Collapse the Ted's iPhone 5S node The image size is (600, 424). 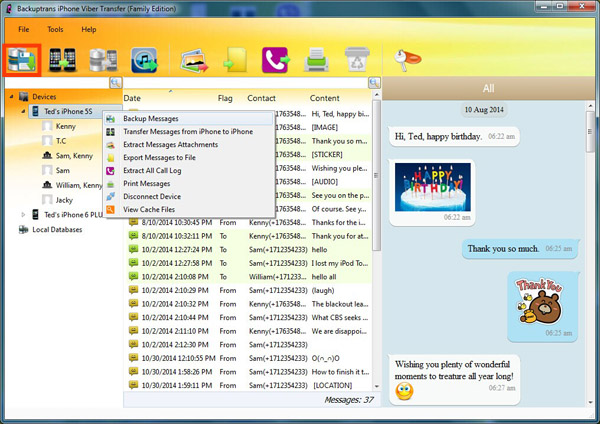point(24,113)
